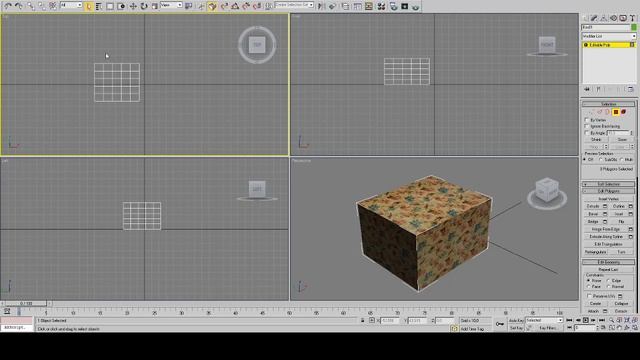Enable the By Vertex checkbox
Viewport: 640px width, 360px height.
coord(587,120)
